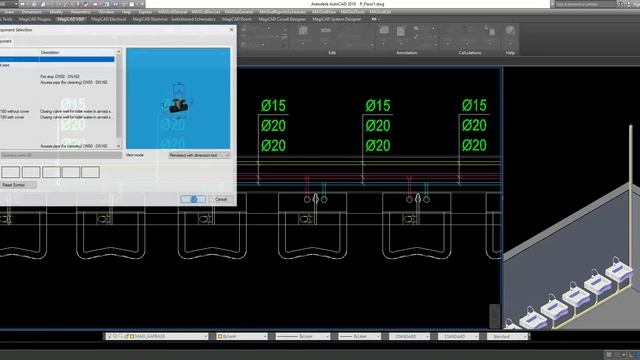This screenshot has height=360, width=640.
Task: Open the MagiCAD Plugins ribbon tab
Action: pos(35,19)
